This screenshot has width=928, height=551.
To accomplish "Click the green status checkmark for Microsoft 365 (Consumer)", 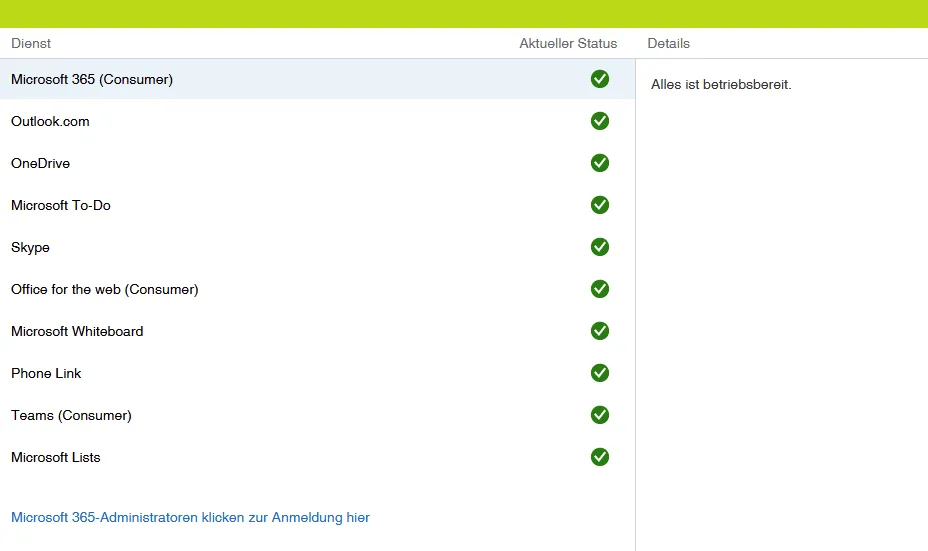I will (x=600, y=79).
